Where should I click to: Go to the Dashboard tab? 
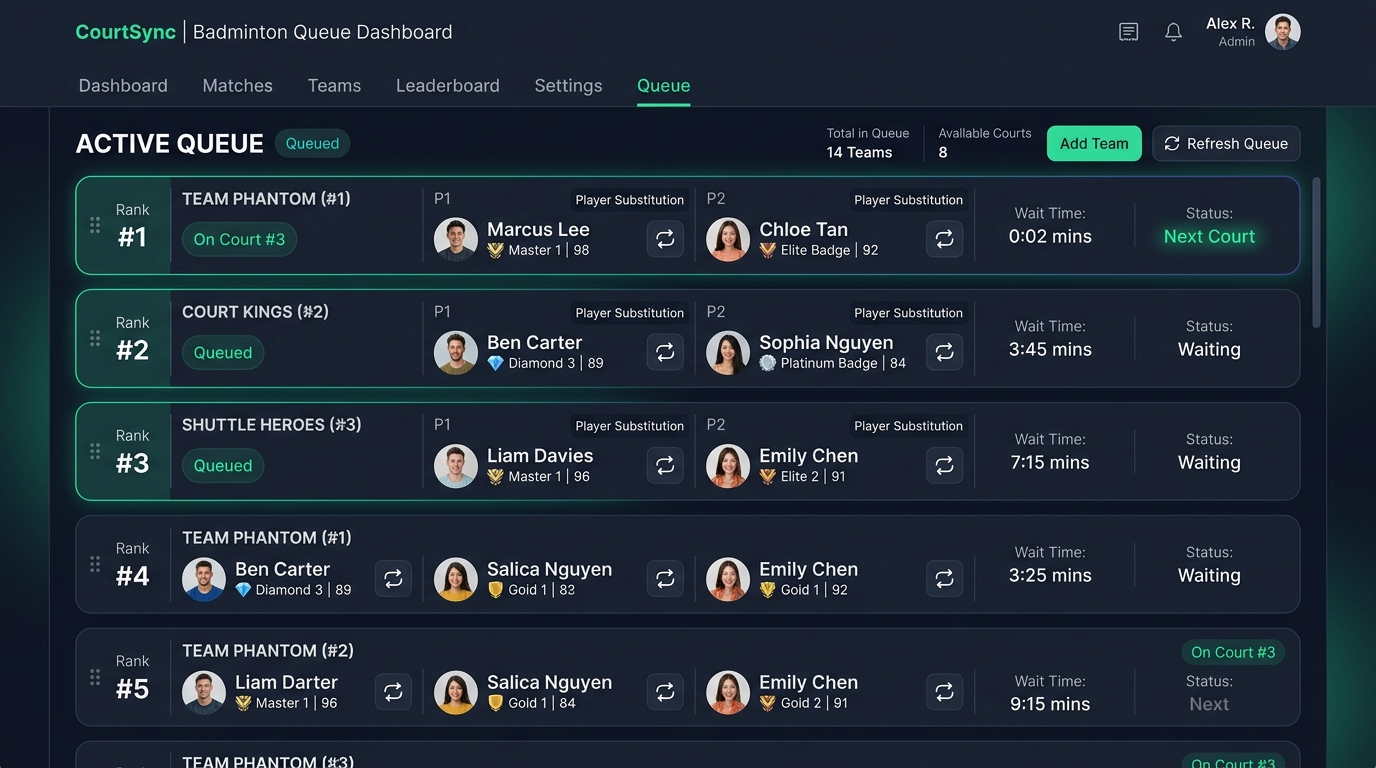coord(123,86)
